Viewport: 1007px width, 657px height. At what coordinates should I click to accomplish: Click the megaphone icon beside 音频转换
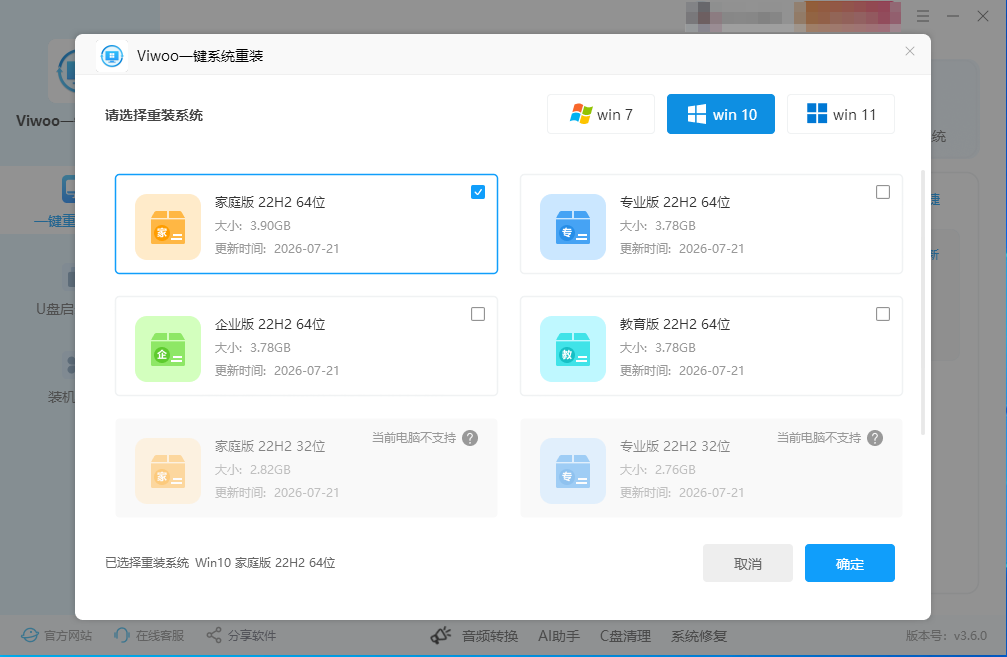click(x=441, y=636)
